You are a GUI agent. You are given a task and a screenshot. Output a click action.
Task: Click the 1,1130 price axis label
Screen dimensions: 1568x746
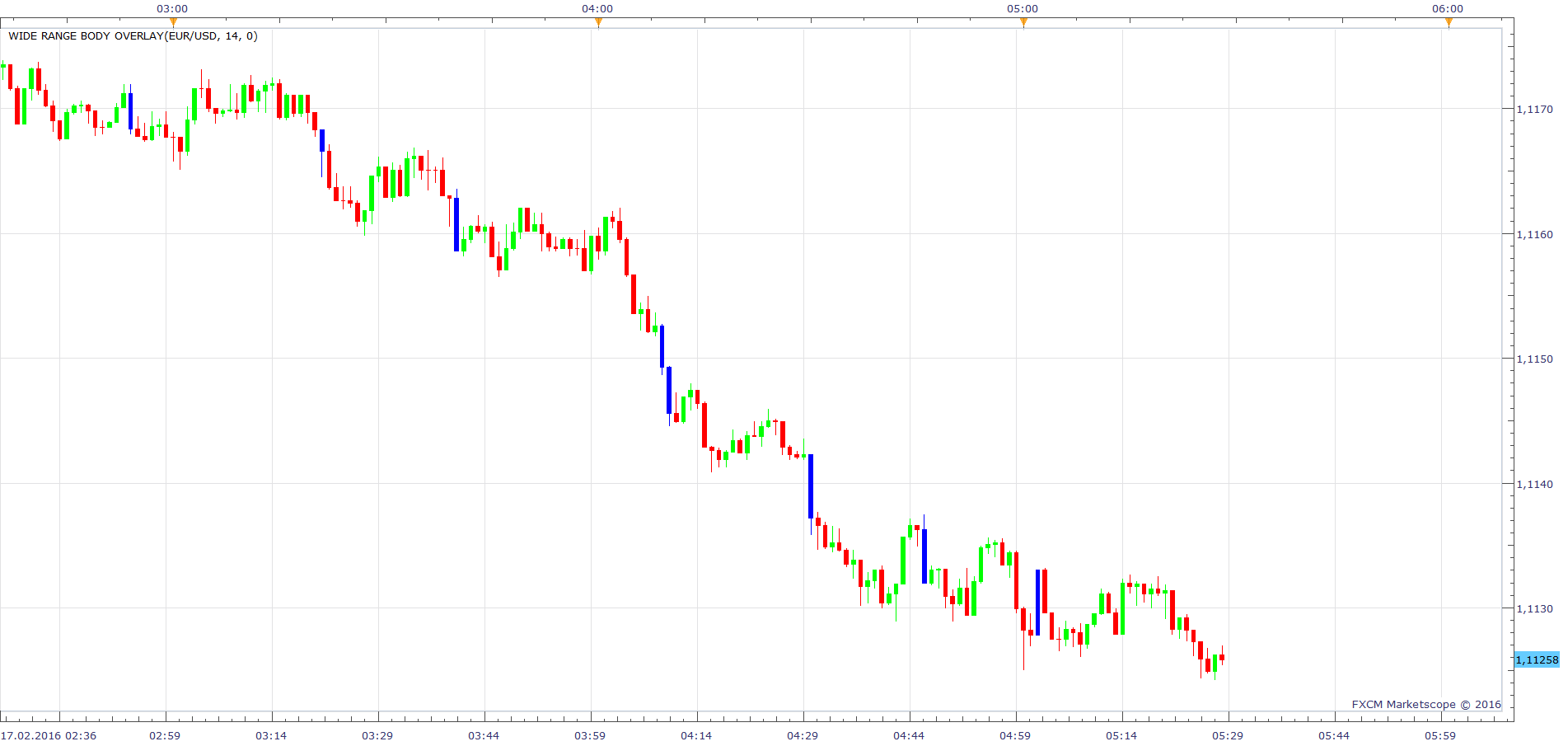[x=1534, y=608]
